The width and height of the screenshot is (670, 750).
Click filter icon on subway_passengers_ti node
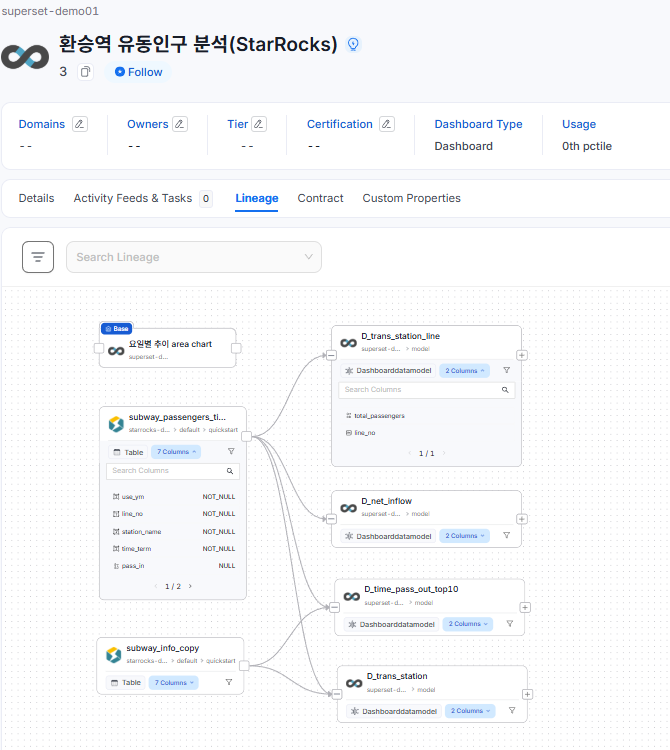point(231,451)
